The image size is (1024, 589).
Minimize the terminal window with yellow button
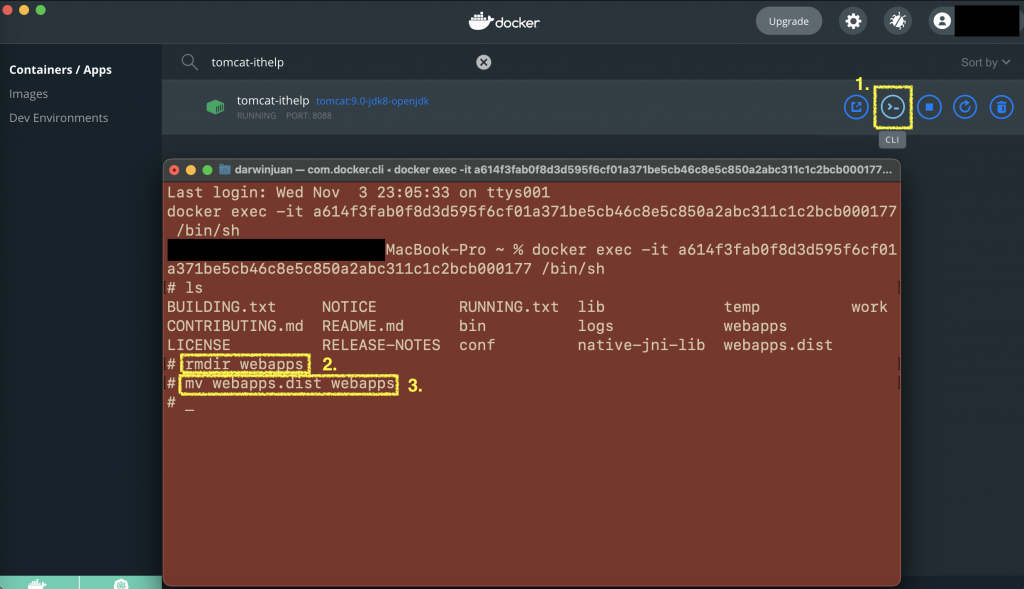pyautogui.click(x=191, y=170)
